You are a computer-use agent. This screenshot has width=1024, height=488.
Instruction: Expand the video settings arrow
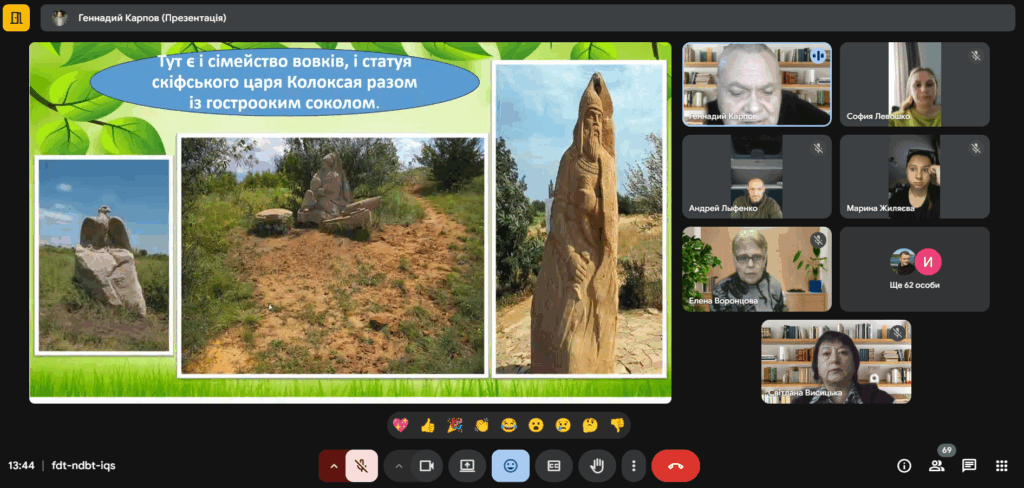(399, 466)
